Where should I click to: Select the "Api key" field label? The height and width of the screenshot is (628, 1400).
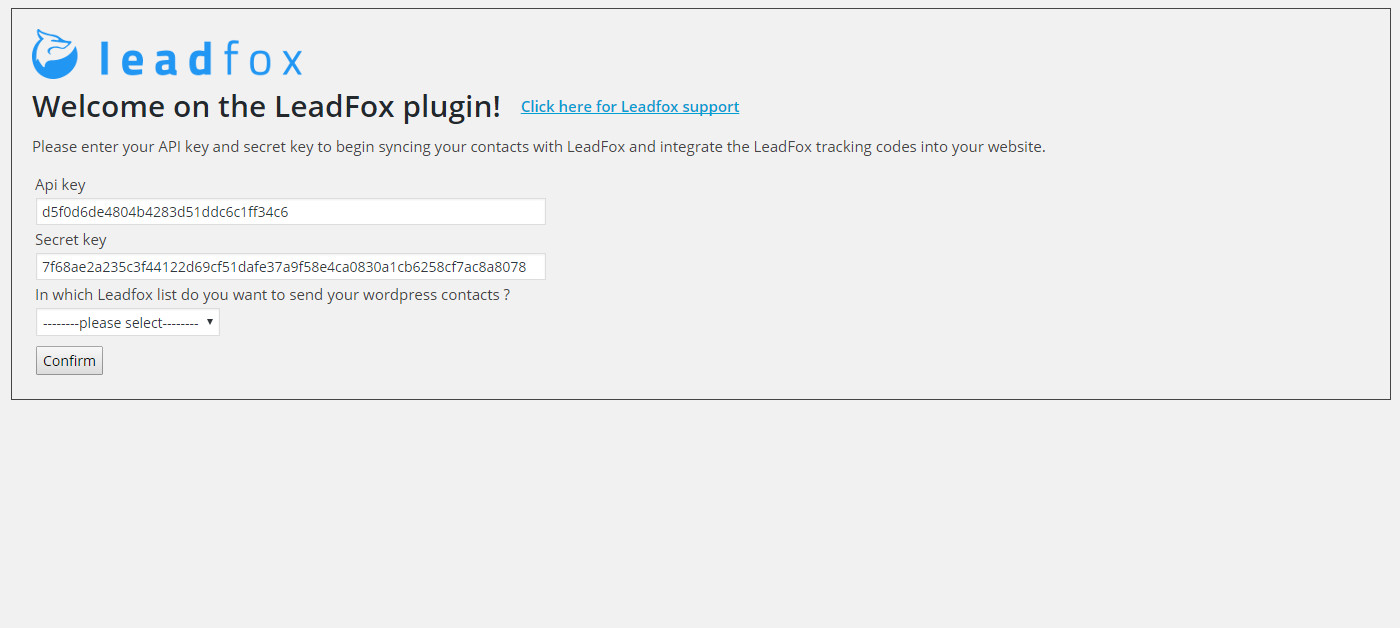pyautogui.click(x=60, y=185)
